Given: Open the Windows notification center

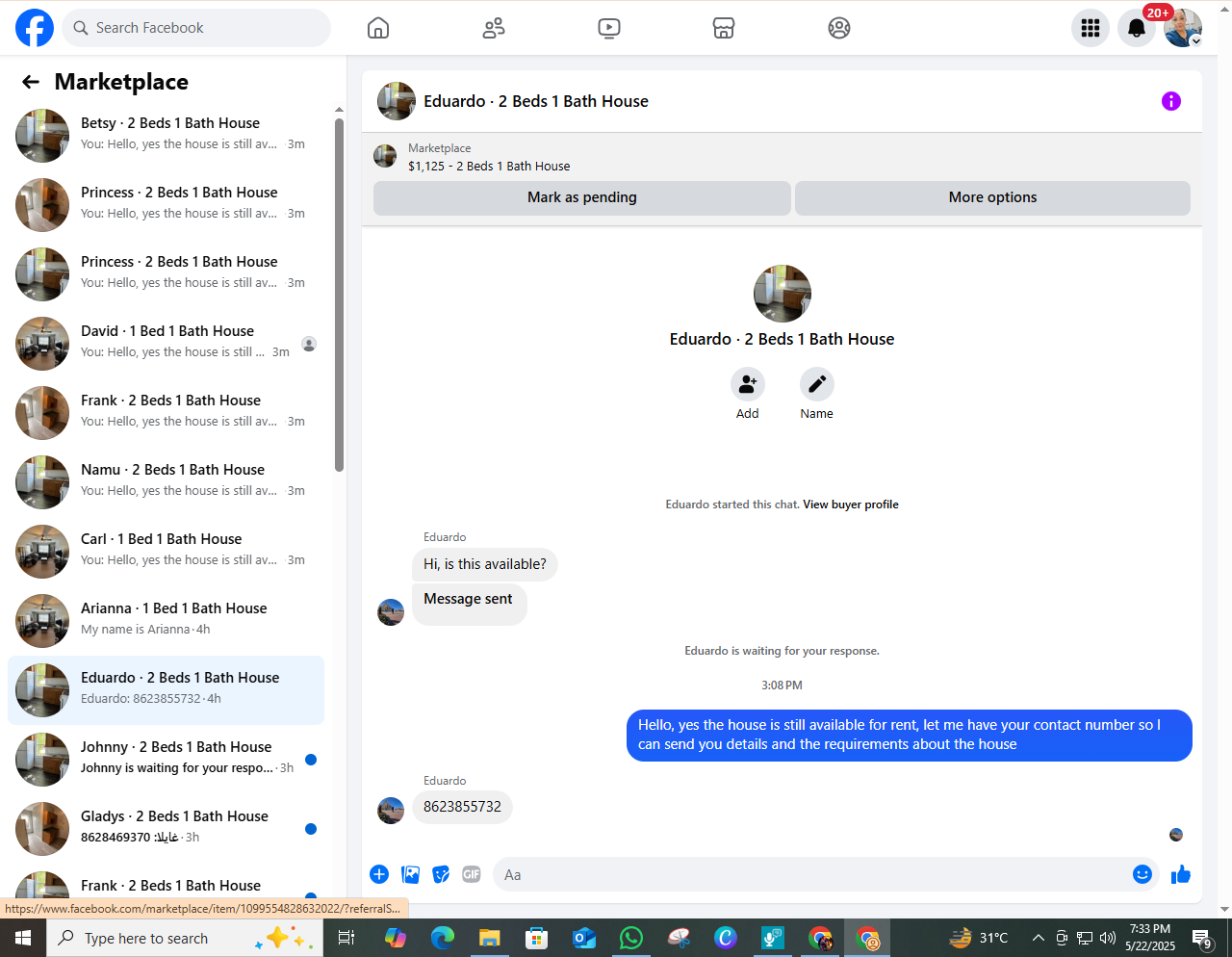Looking at the screenshot, I should click(x=1202, y=938).
